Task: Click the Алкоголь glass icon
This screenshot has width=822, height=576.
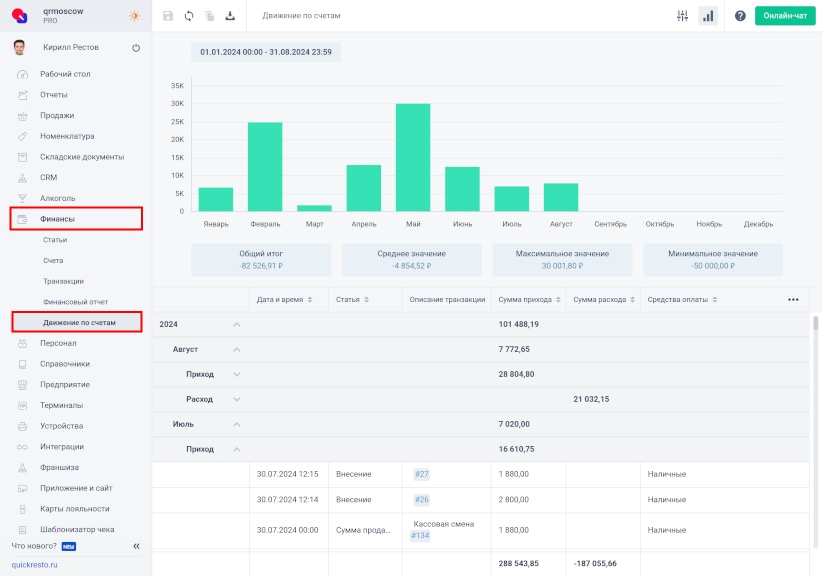Action: (x=22, y=198)
